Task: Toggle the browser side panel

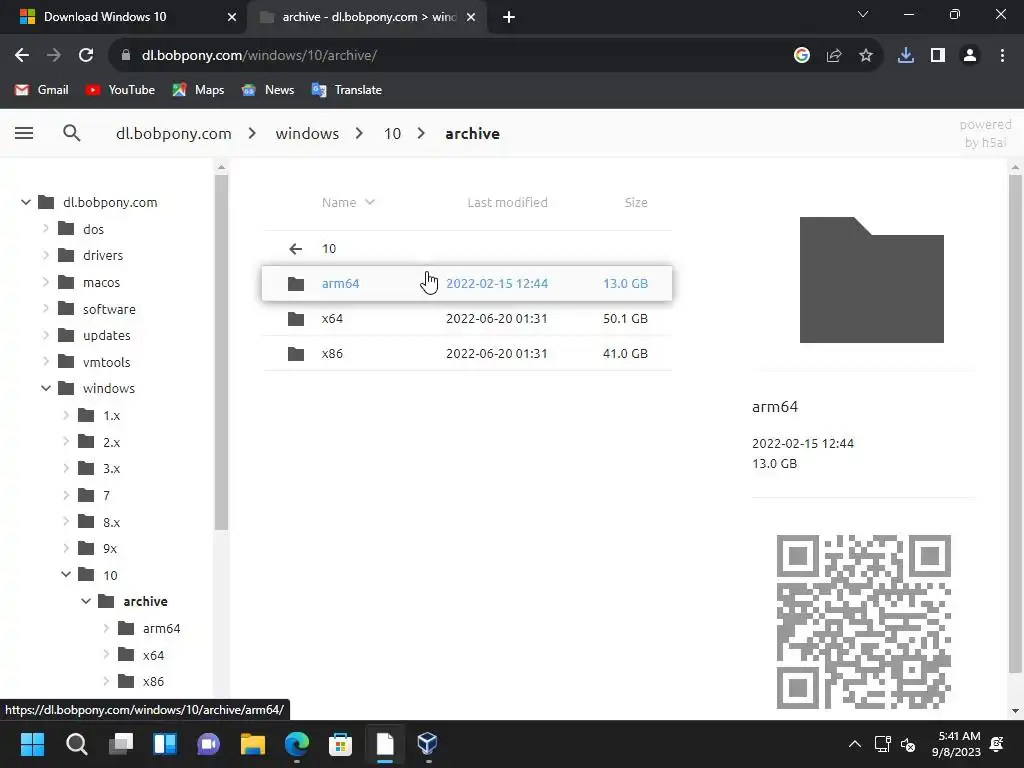Action: coord(938,56)
